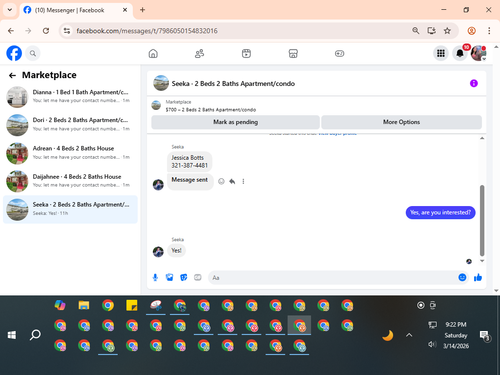Click the Yes, are you interested? message
500x375 pixels.
(440, 213)
